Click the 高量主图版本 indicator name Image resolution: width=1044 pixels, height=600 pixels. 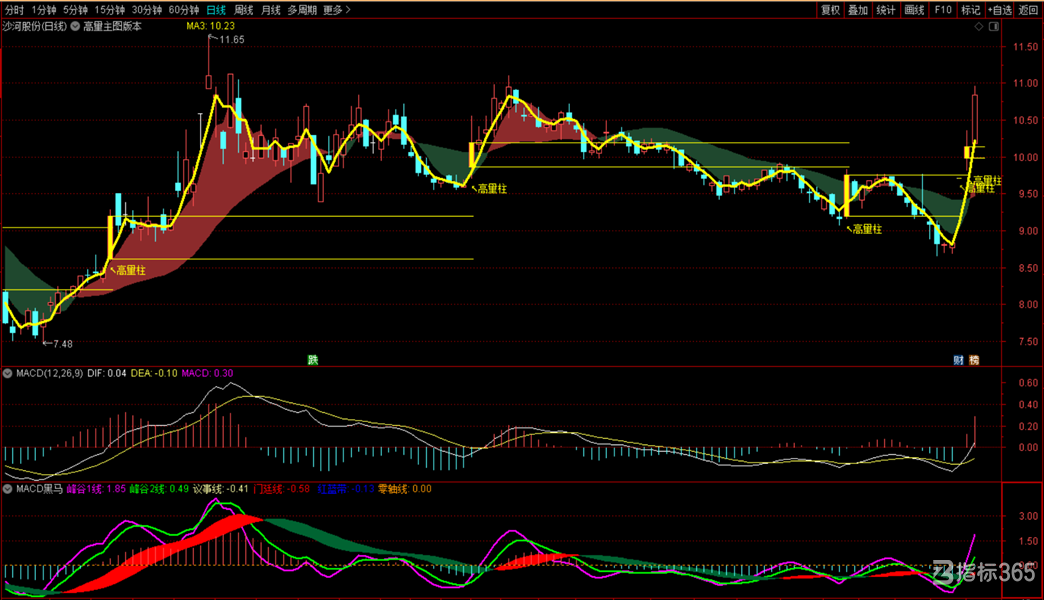tap(113, 26)
